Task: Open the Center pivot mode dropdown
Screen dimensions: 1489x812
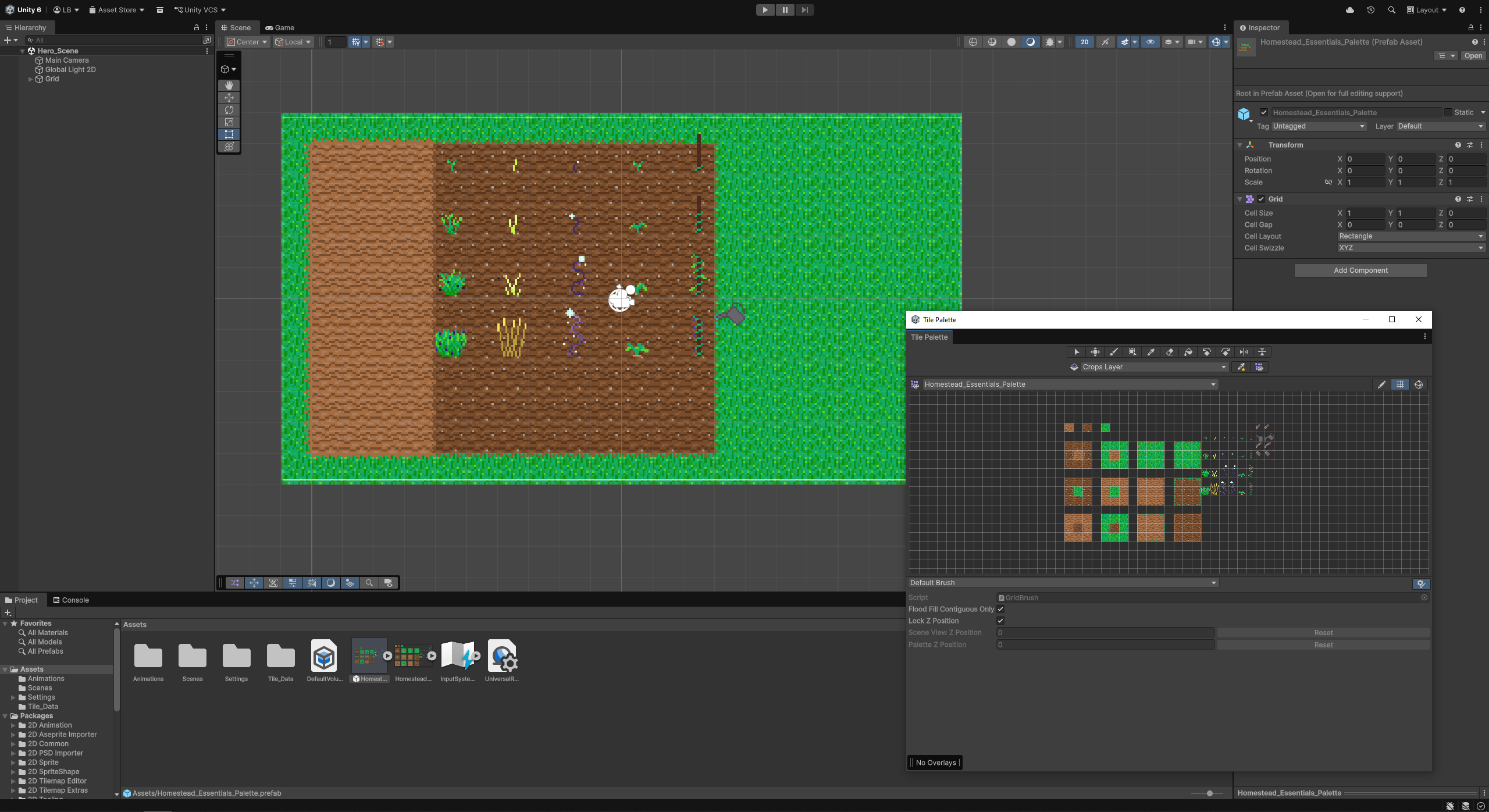Action: coord(247,42)
